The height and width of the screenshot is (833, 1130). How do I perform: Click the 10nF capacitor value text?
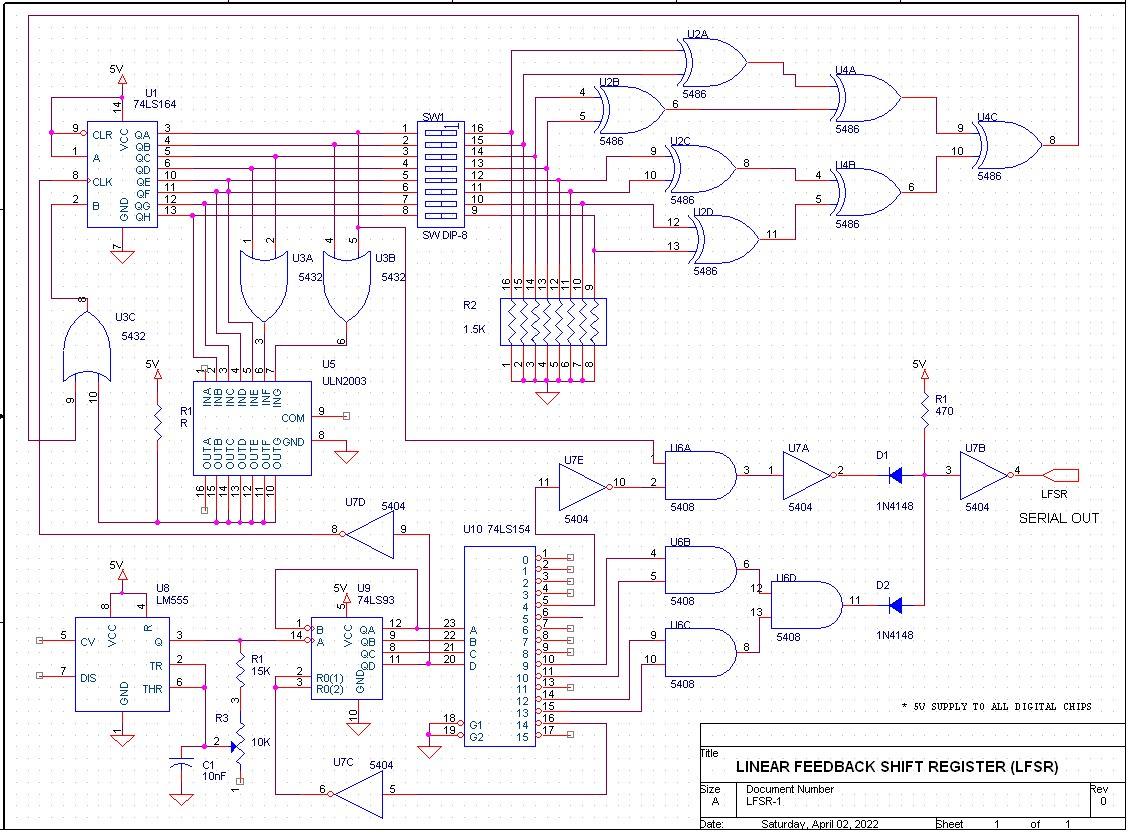click(214, 777)
